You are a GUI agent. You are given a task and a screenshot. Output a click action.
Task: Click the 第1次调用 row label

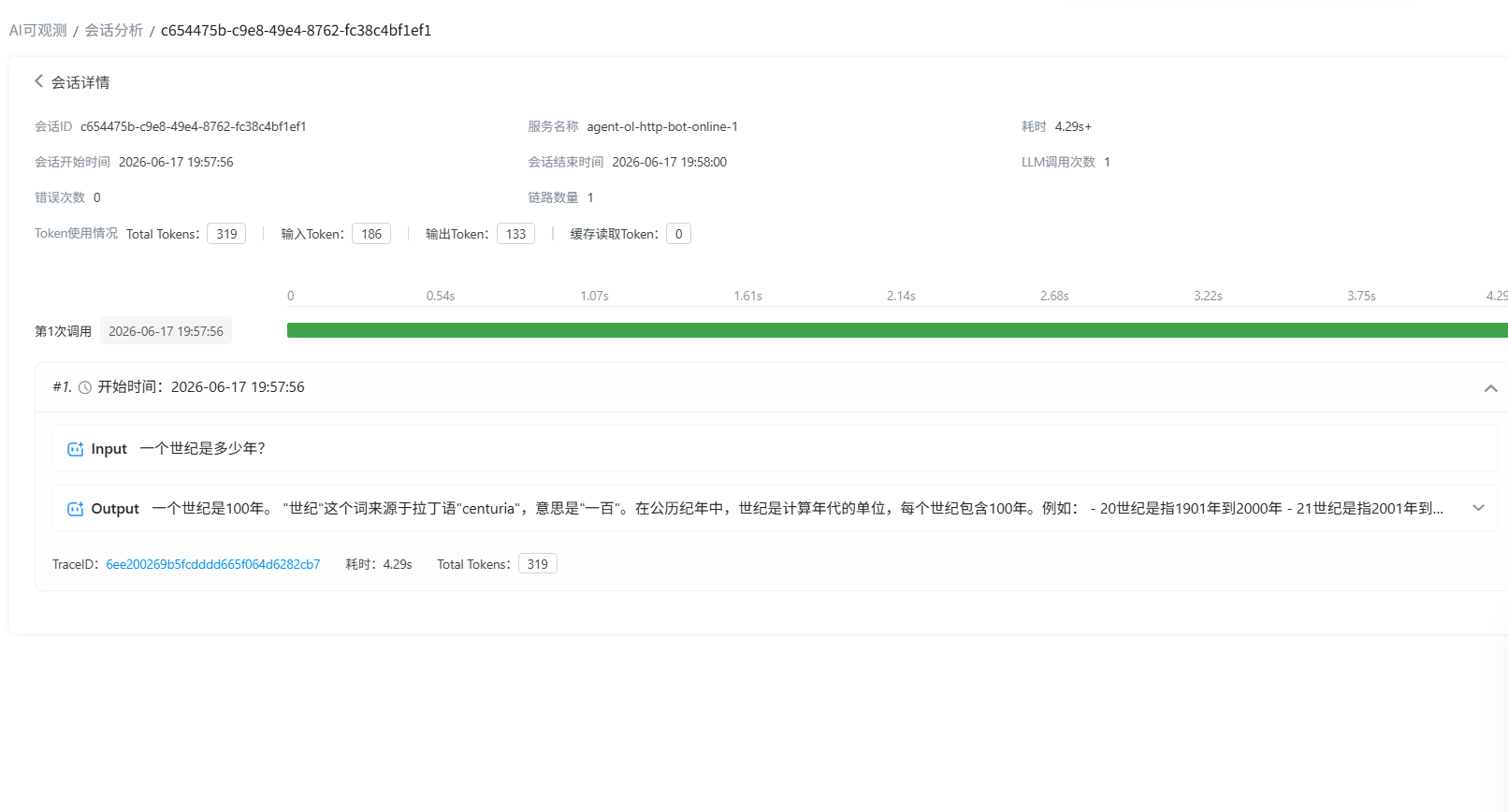click(x=63, y=331)
